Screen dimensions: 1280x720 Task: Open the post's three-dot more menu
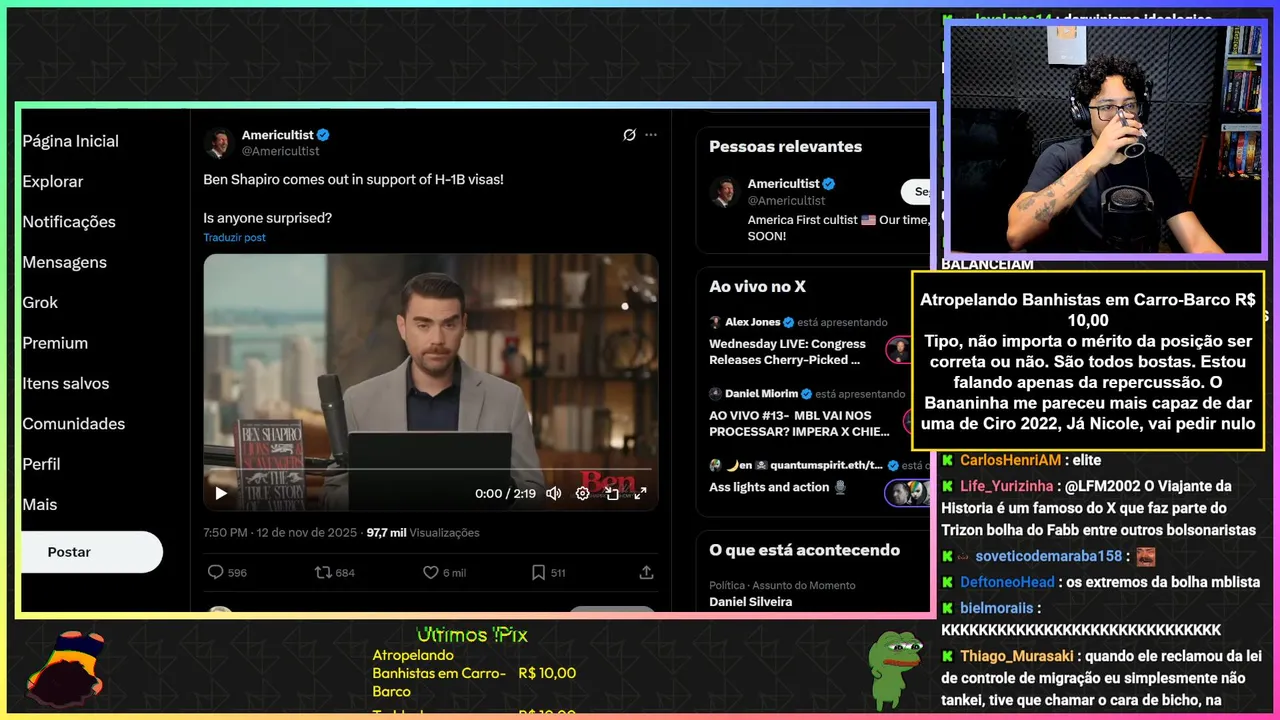(x=651, y=135)
